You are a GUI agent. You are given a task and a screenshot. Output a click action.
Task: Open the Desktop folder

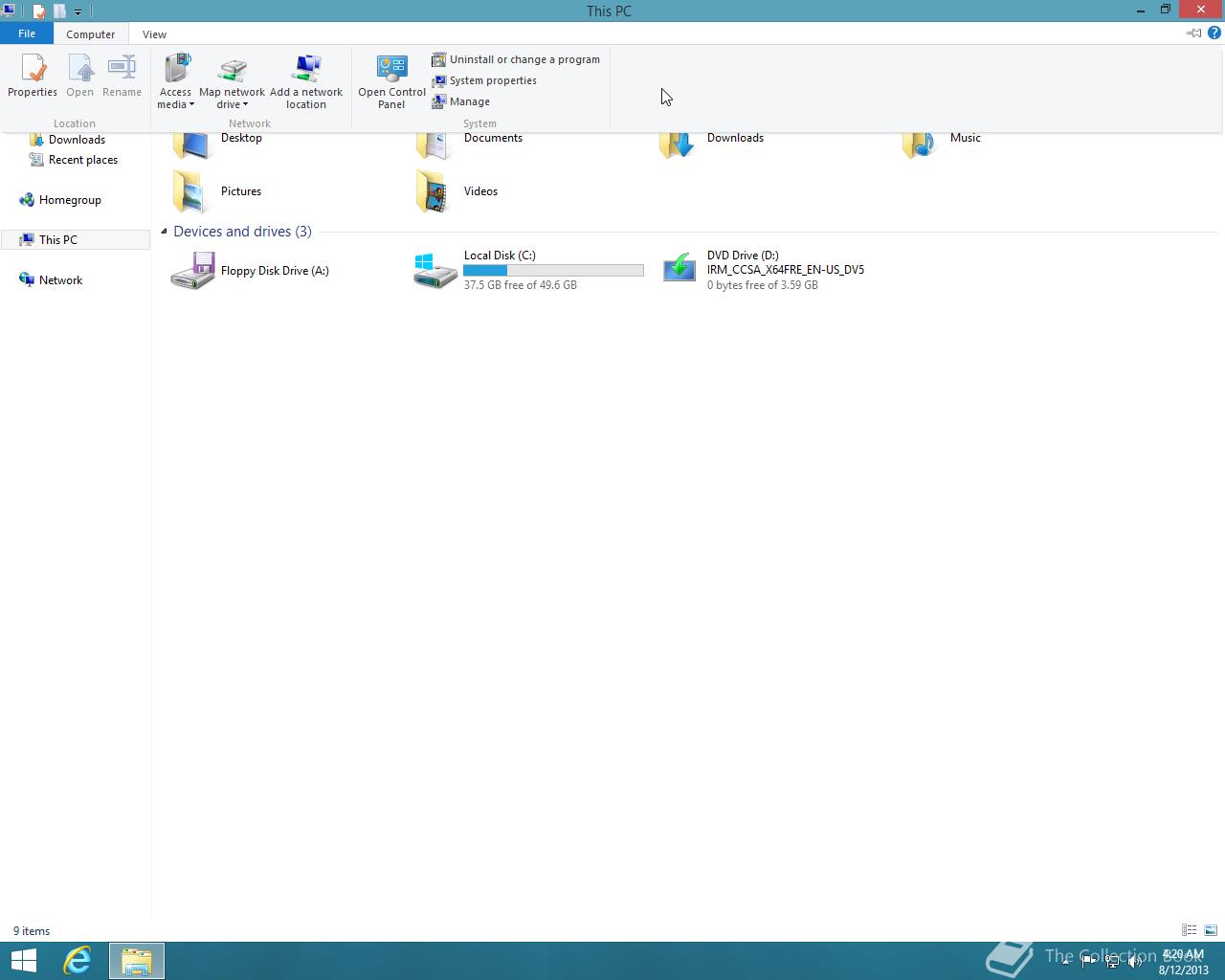[x=218, y=142]
